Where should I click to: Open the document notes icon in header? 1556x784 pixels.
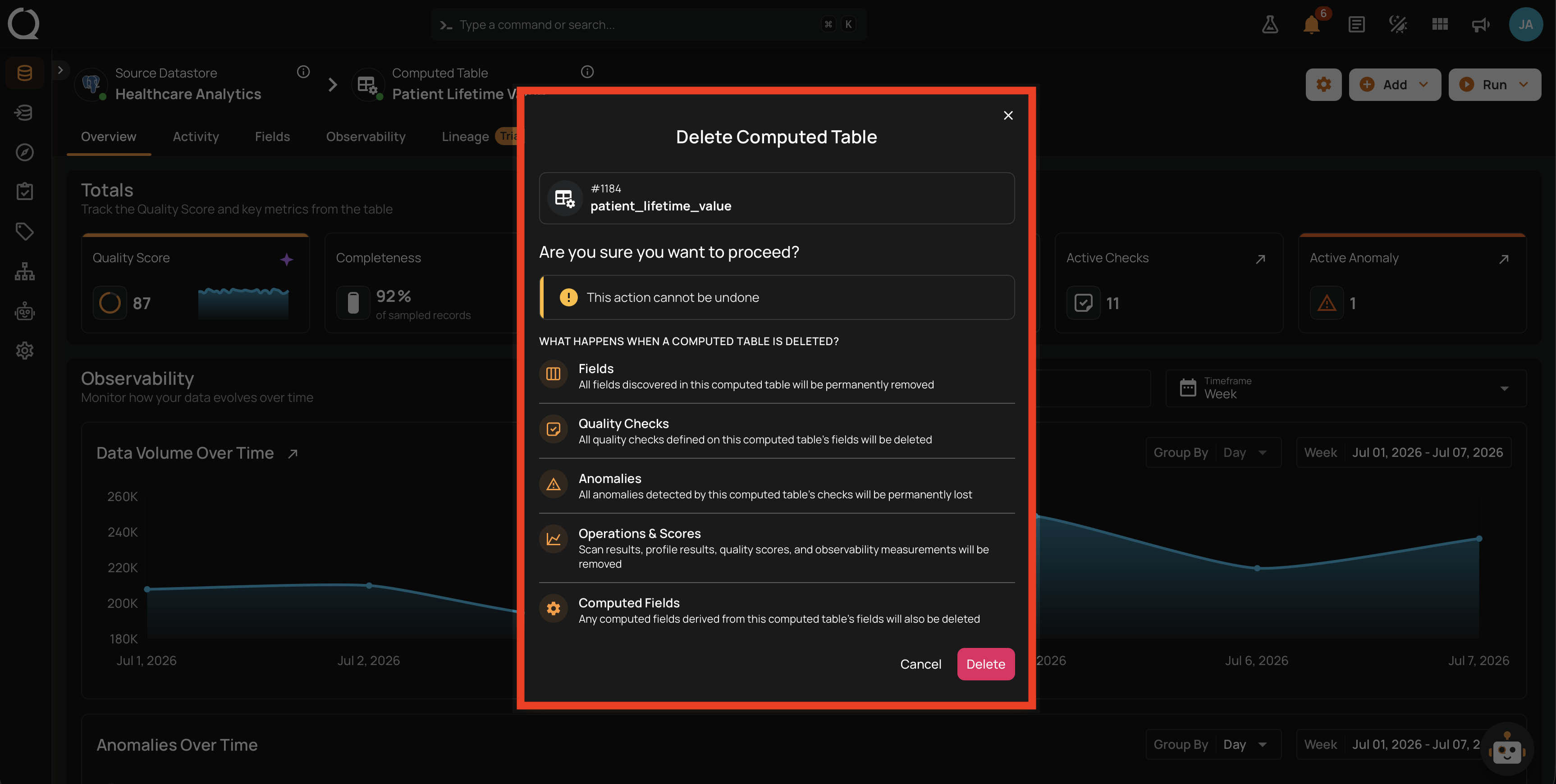click(1356, 24)
